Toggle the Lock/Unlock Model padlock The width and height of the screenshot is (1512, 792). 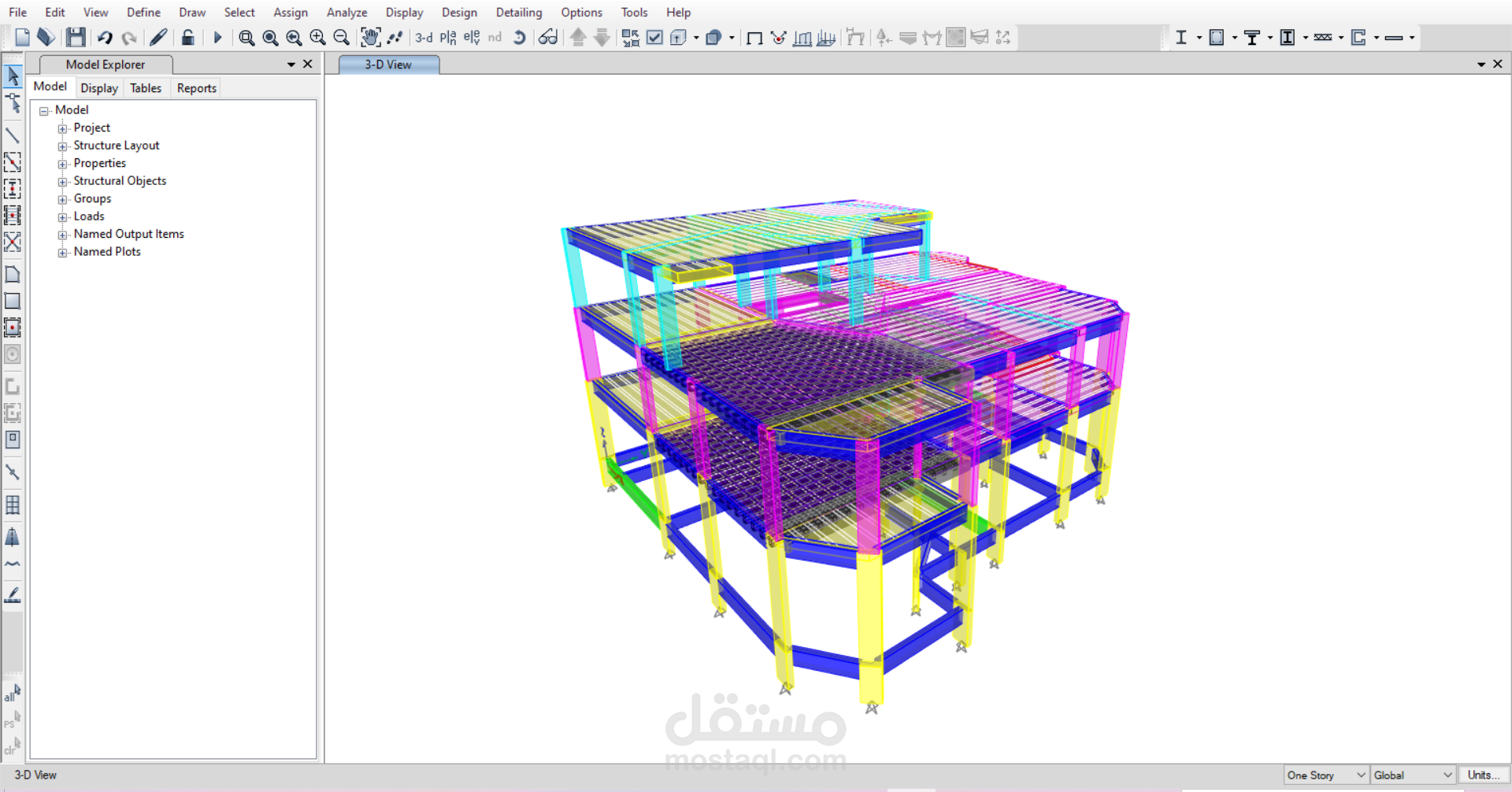187,37
